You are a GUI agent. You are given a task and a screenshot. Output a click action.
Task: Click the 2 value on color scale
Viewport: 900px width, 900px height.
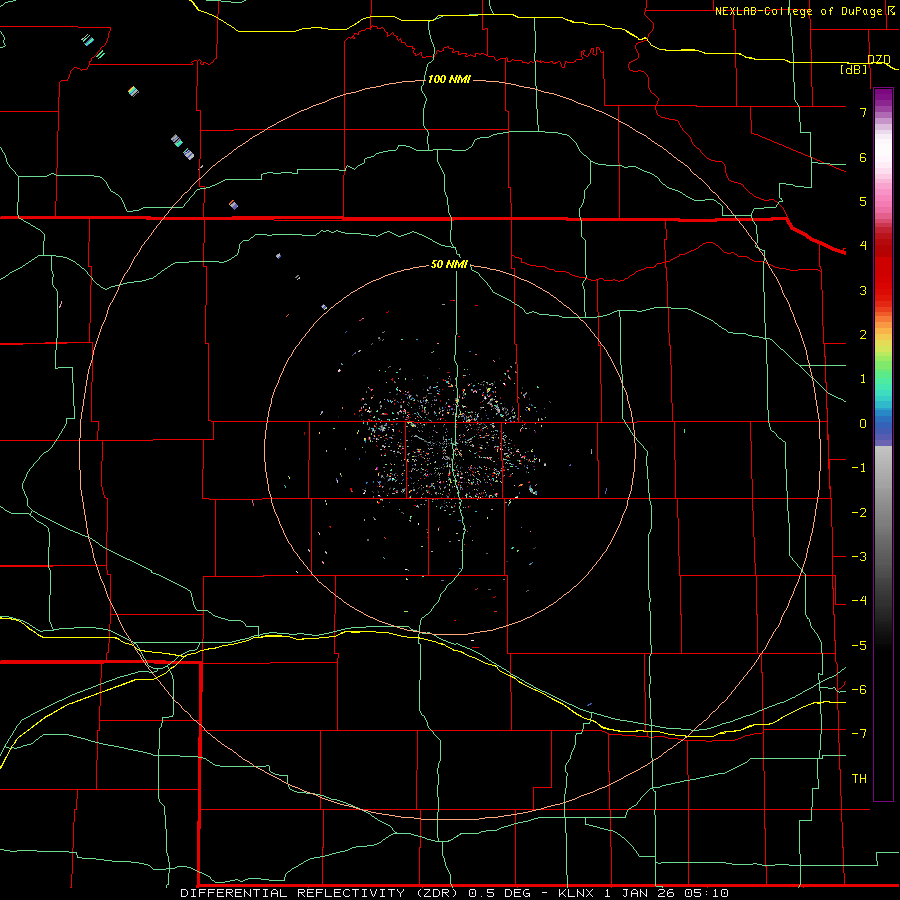point(863,335)
